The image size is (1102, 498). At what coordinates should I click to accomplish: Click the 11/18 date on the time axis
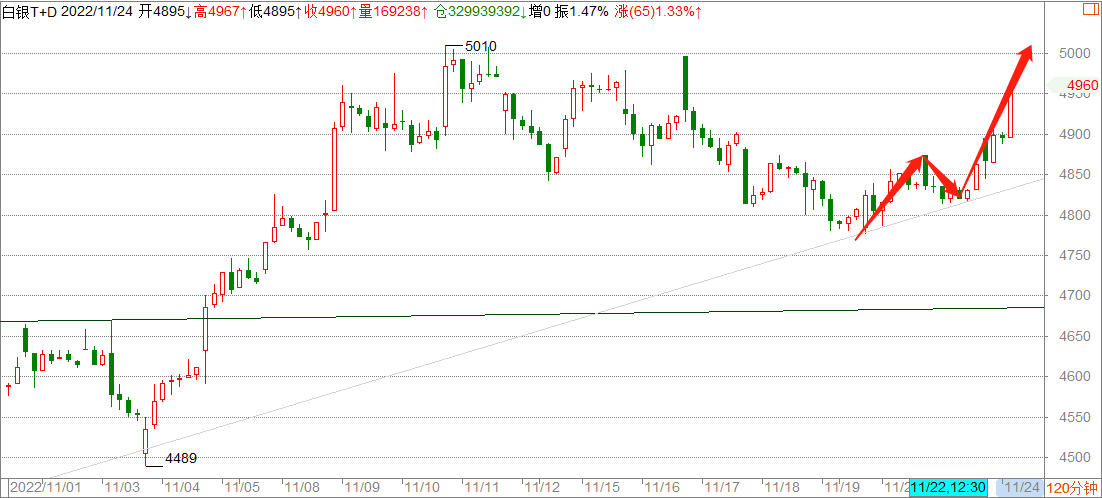782,487
